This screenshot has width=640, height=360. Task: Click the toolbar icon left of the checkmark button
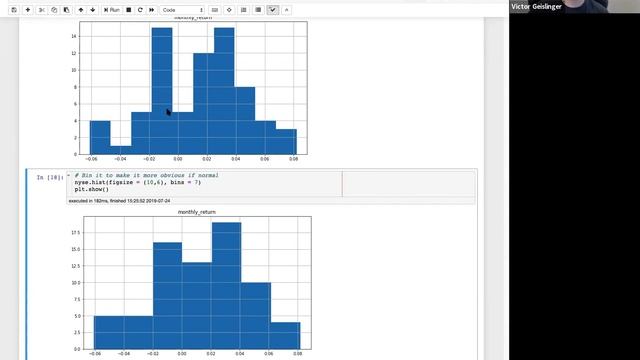tap(258, 10)
